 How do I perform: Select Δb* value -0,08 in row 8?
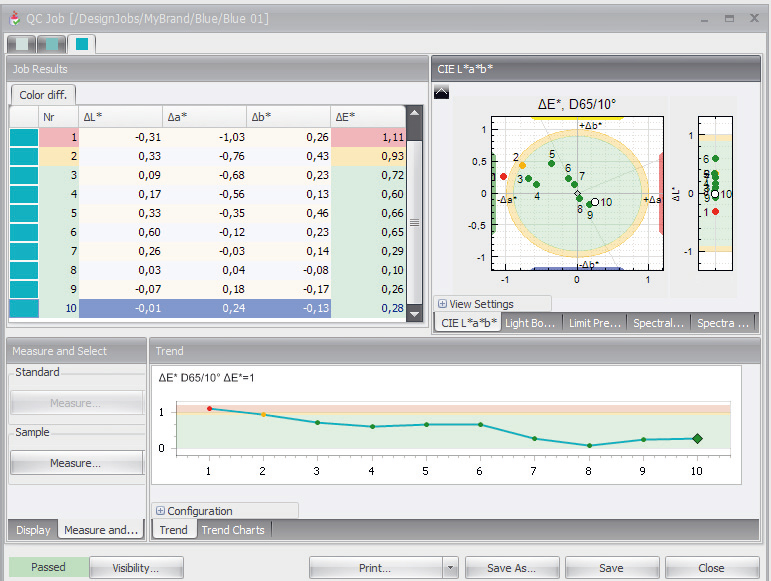[x=289, y=270]
